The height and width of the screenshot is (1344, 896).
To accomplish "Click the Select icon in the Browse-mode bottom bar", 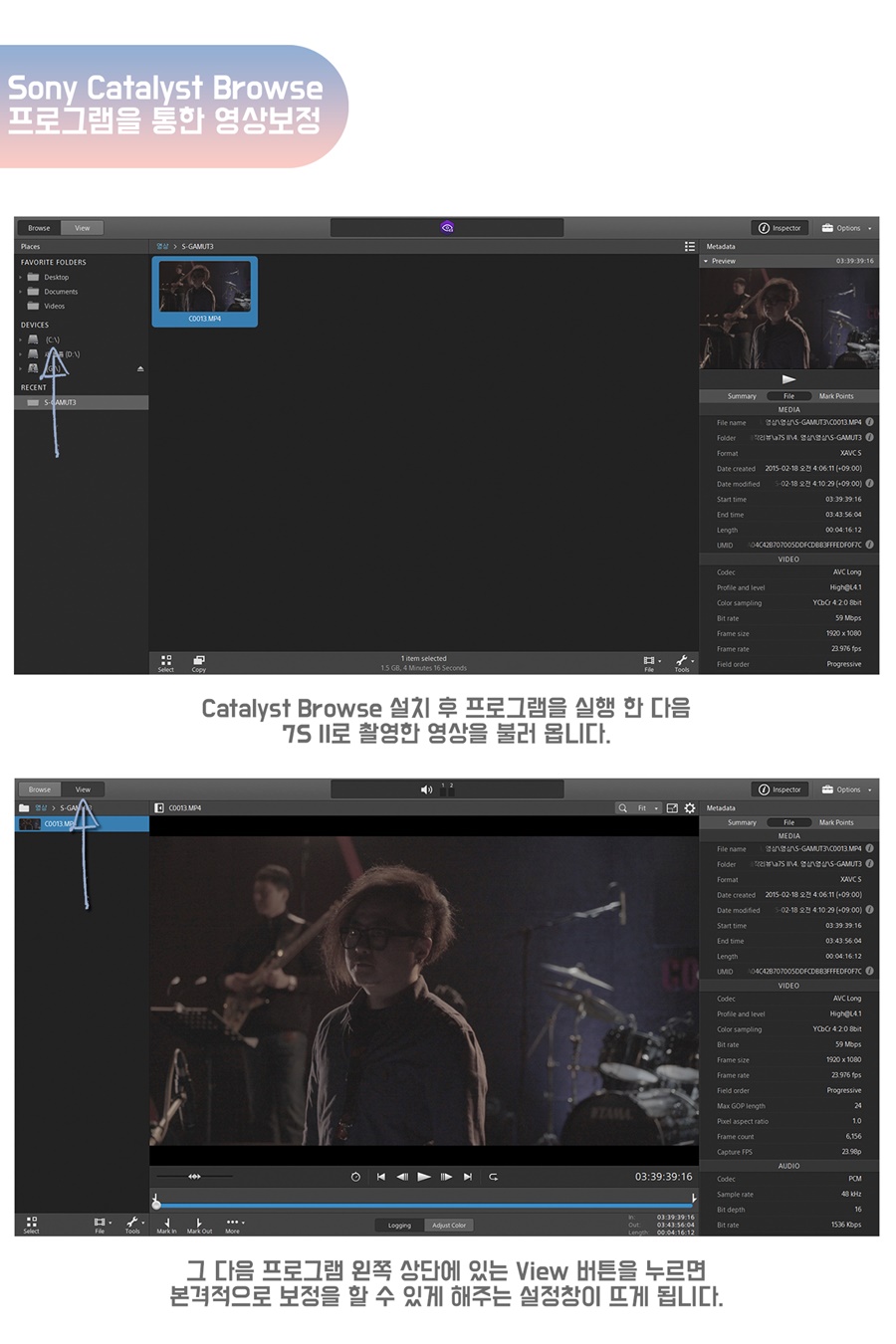I will pyautogui.click(x=166, y=663).
